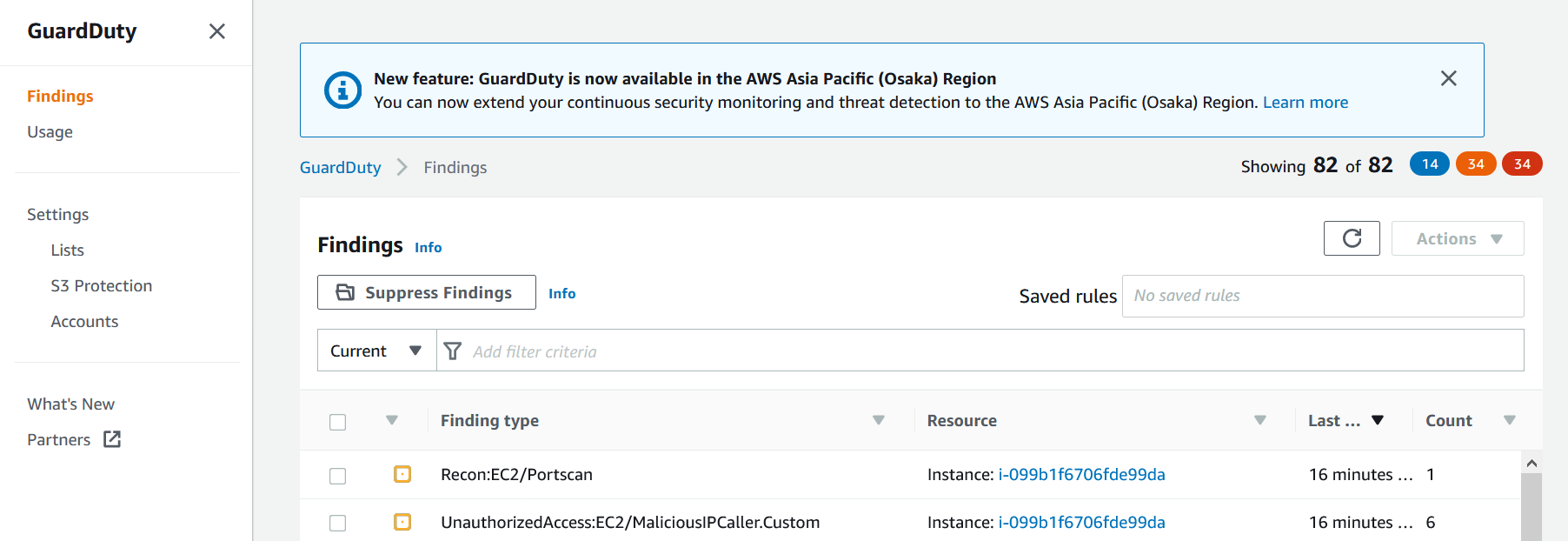
Task: Click the filter funnel icon
Action: [453, 351]
